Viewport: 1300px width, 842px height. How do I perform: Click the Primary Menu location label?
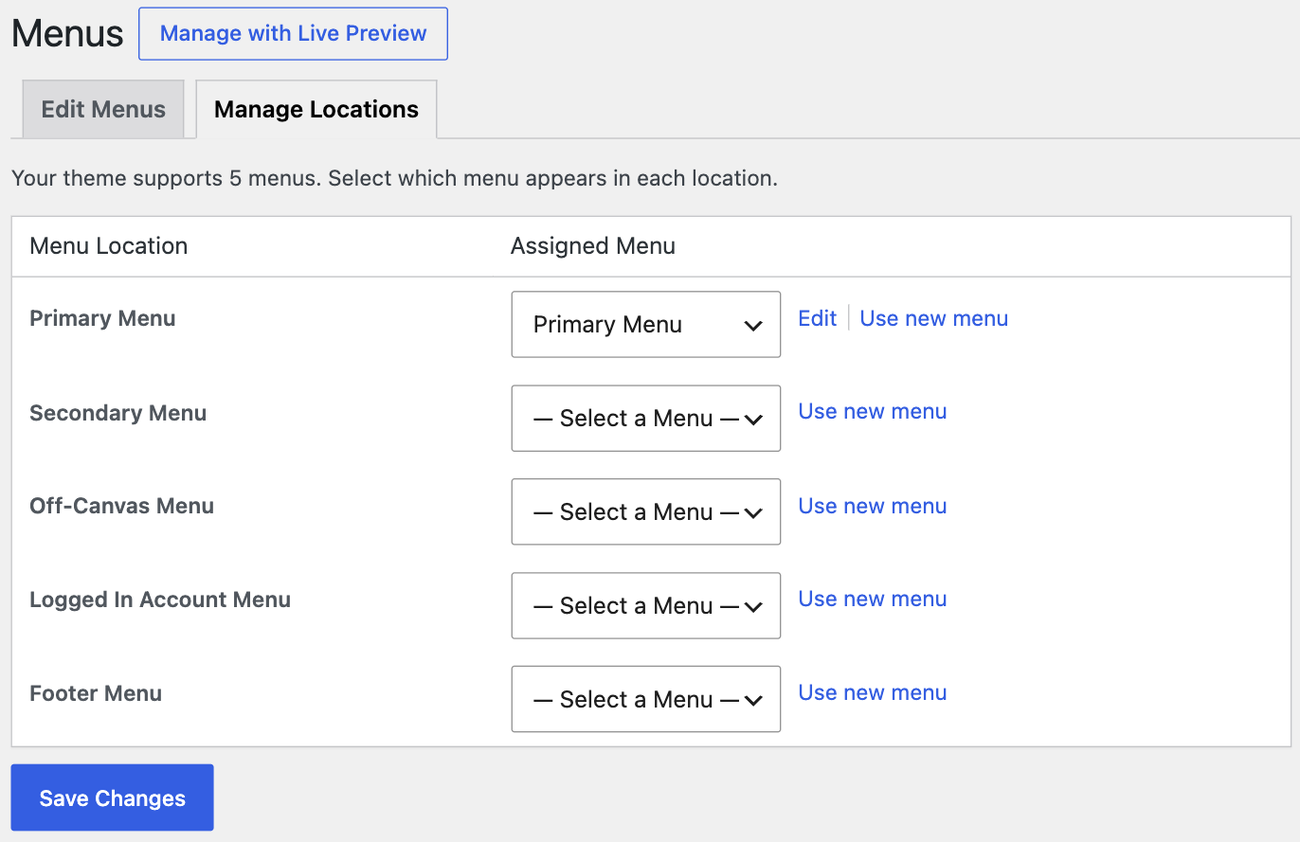[x=103, y=318]
